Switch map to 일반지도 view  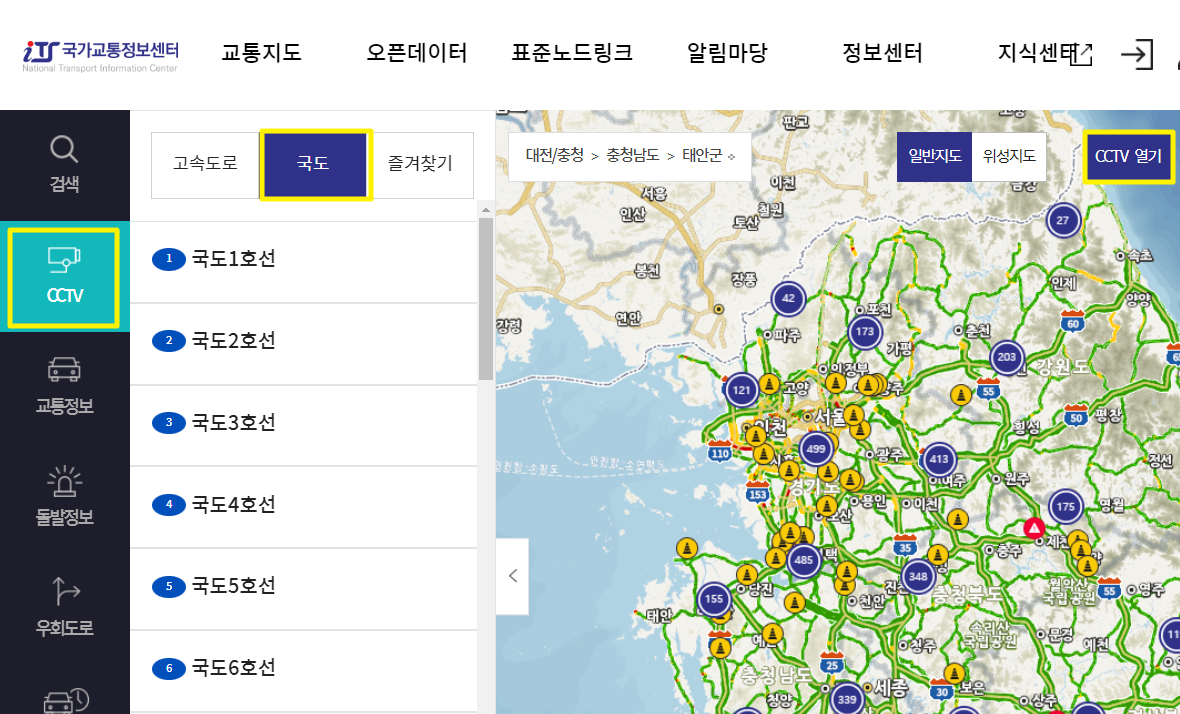pyautogui.click(x=934, y=156)
